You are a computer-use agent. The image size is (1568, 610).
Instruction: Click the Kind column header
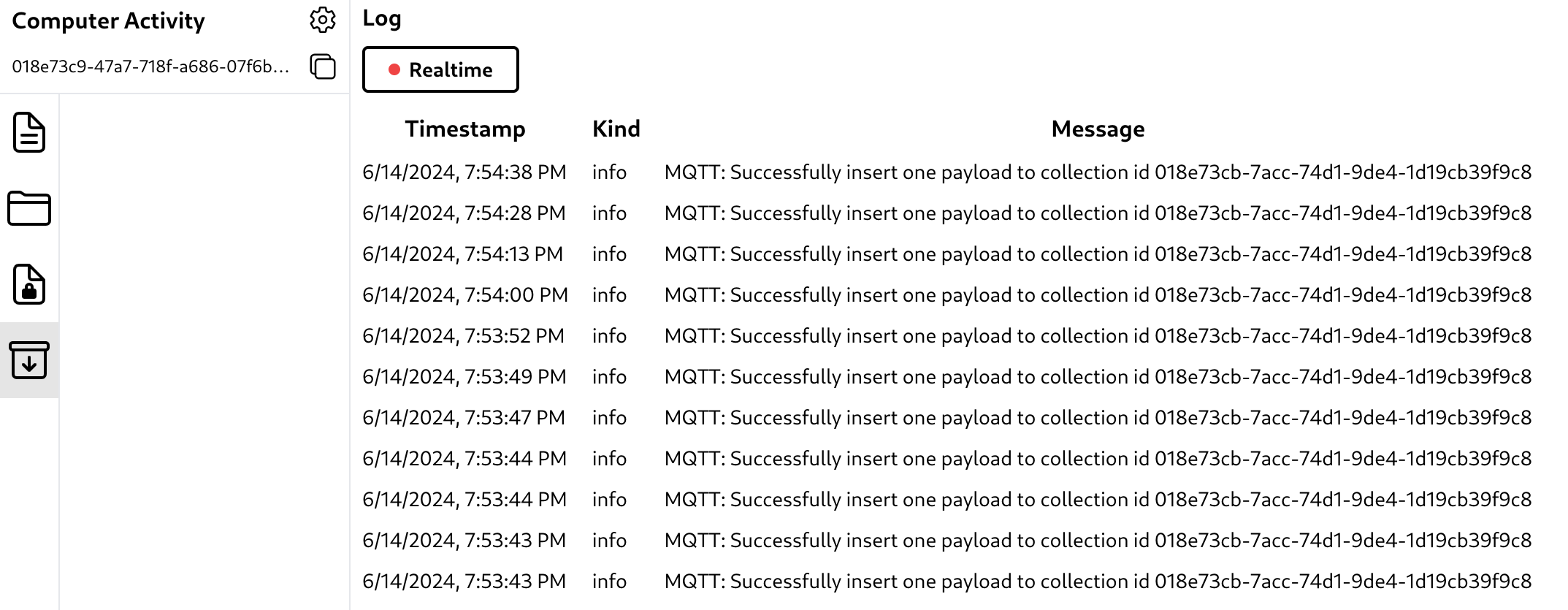616,129
